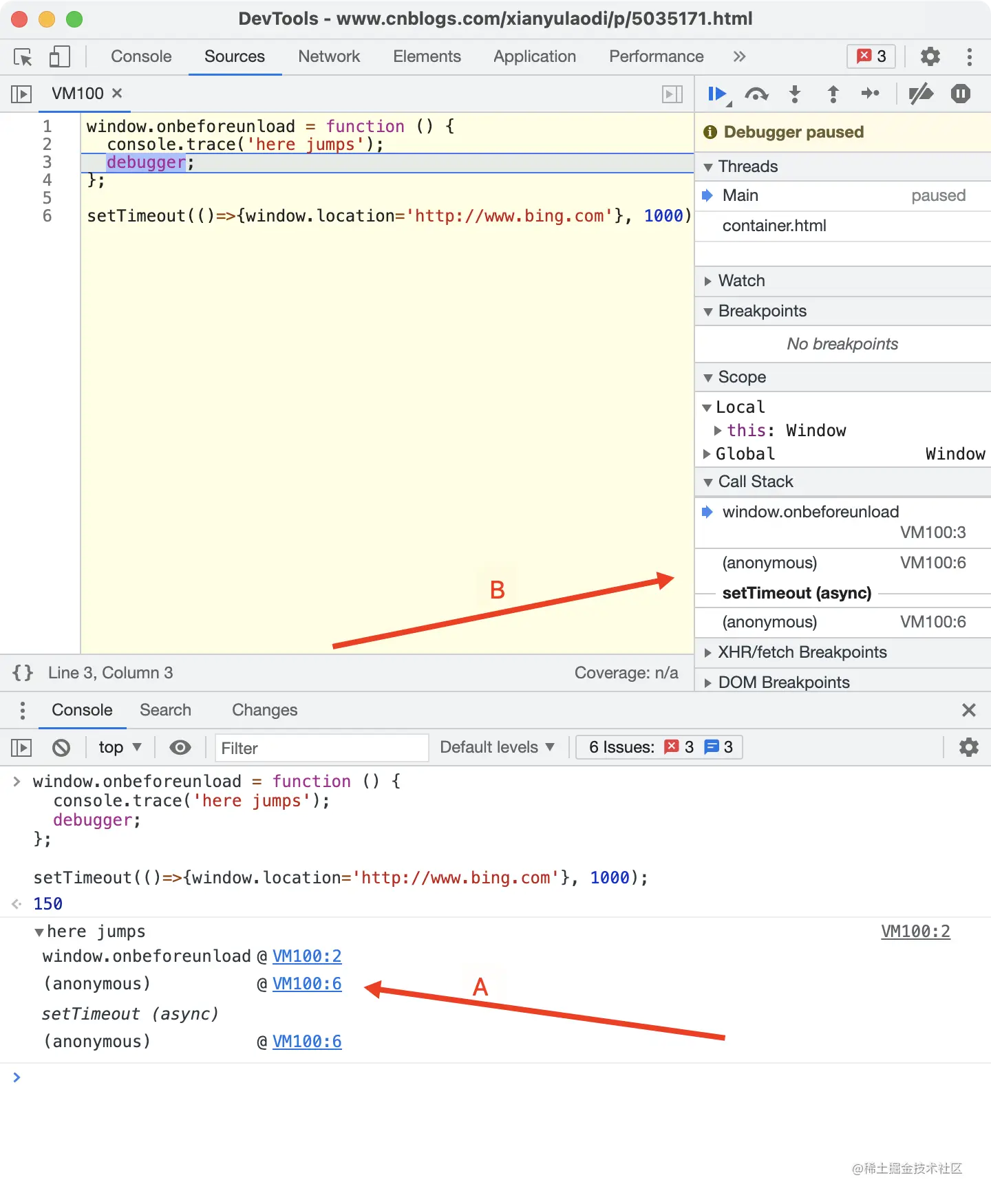The image size is (991, 1204).
Task: Expand XHR/fetch Breakpoints section
Action: (x=843, y=652)
